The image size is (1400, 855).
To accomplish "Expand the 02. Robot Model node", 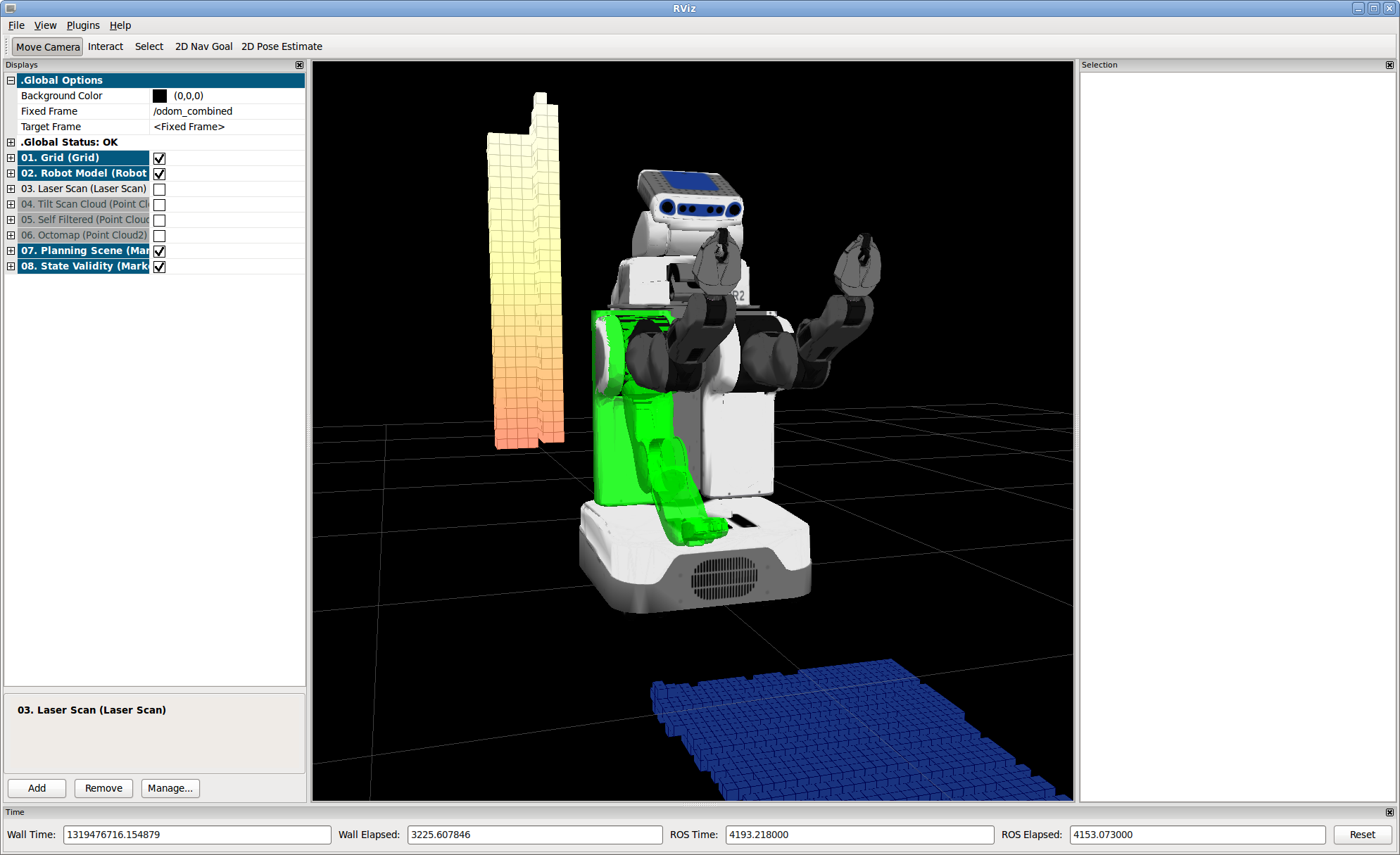I will pyautogui.click(x=11, y=173).
